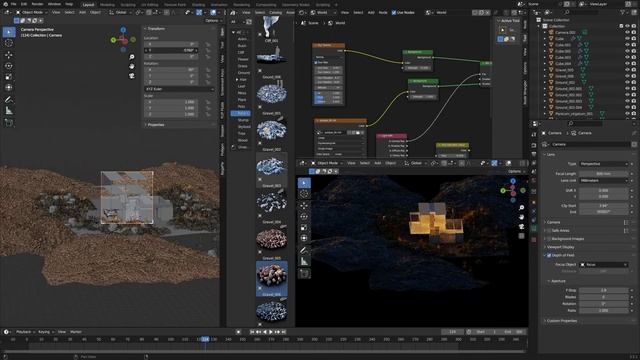Open Options button in lower-right viewport
This screenshot has width=640, height=360.
516,171
